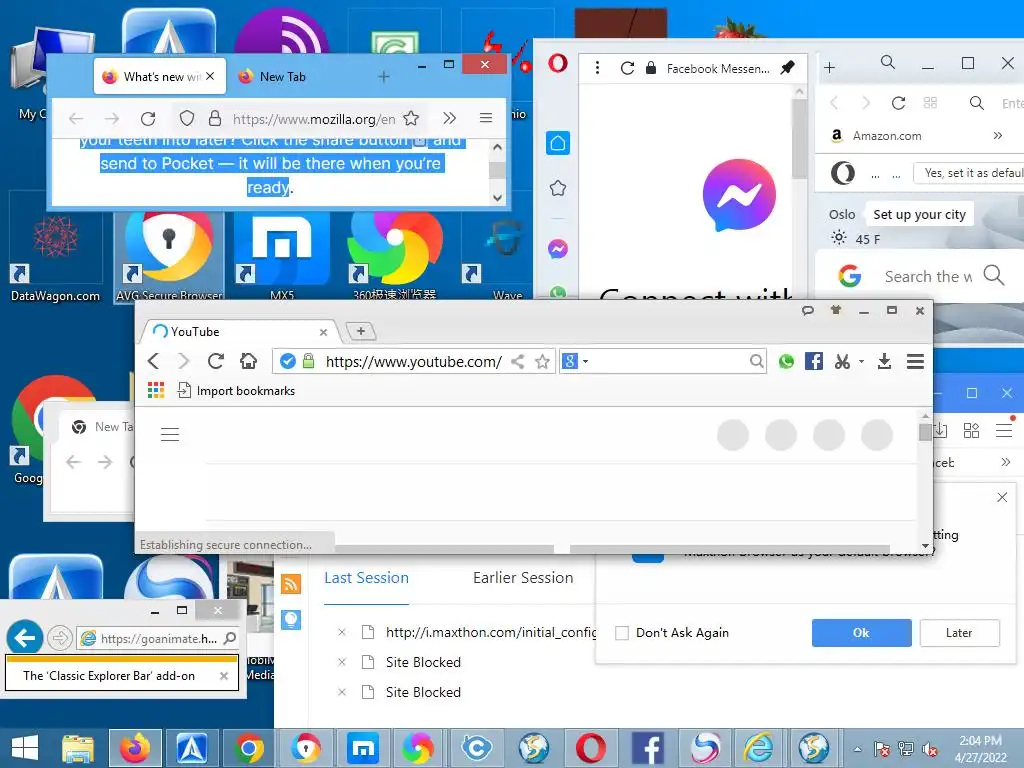Click lock security icon before youtube.com URL
Viewport: 1024px width, 768px height.
(308, 361)
